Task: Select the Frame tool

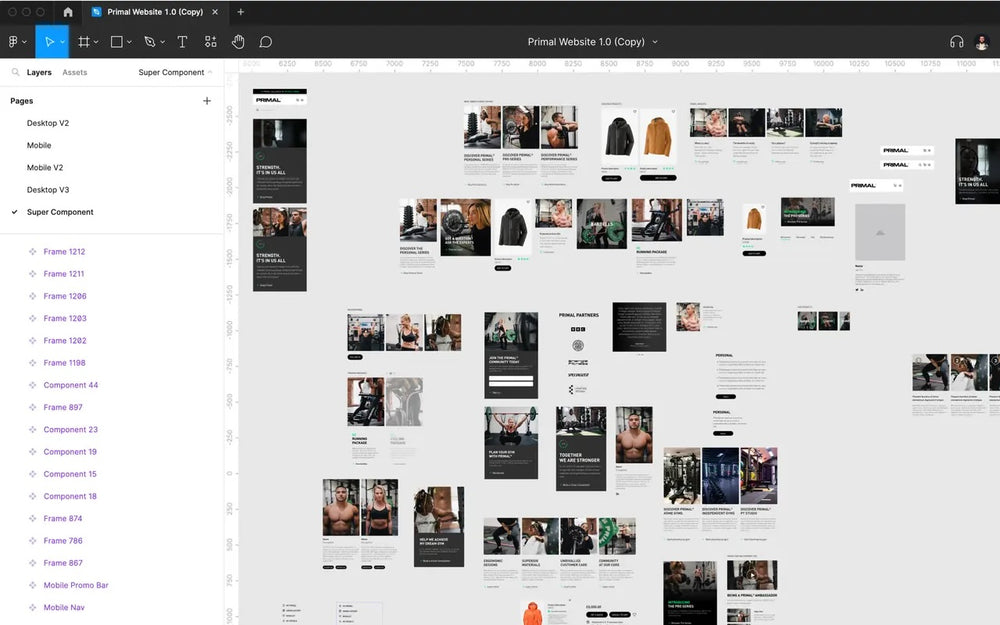Action: 84,42
